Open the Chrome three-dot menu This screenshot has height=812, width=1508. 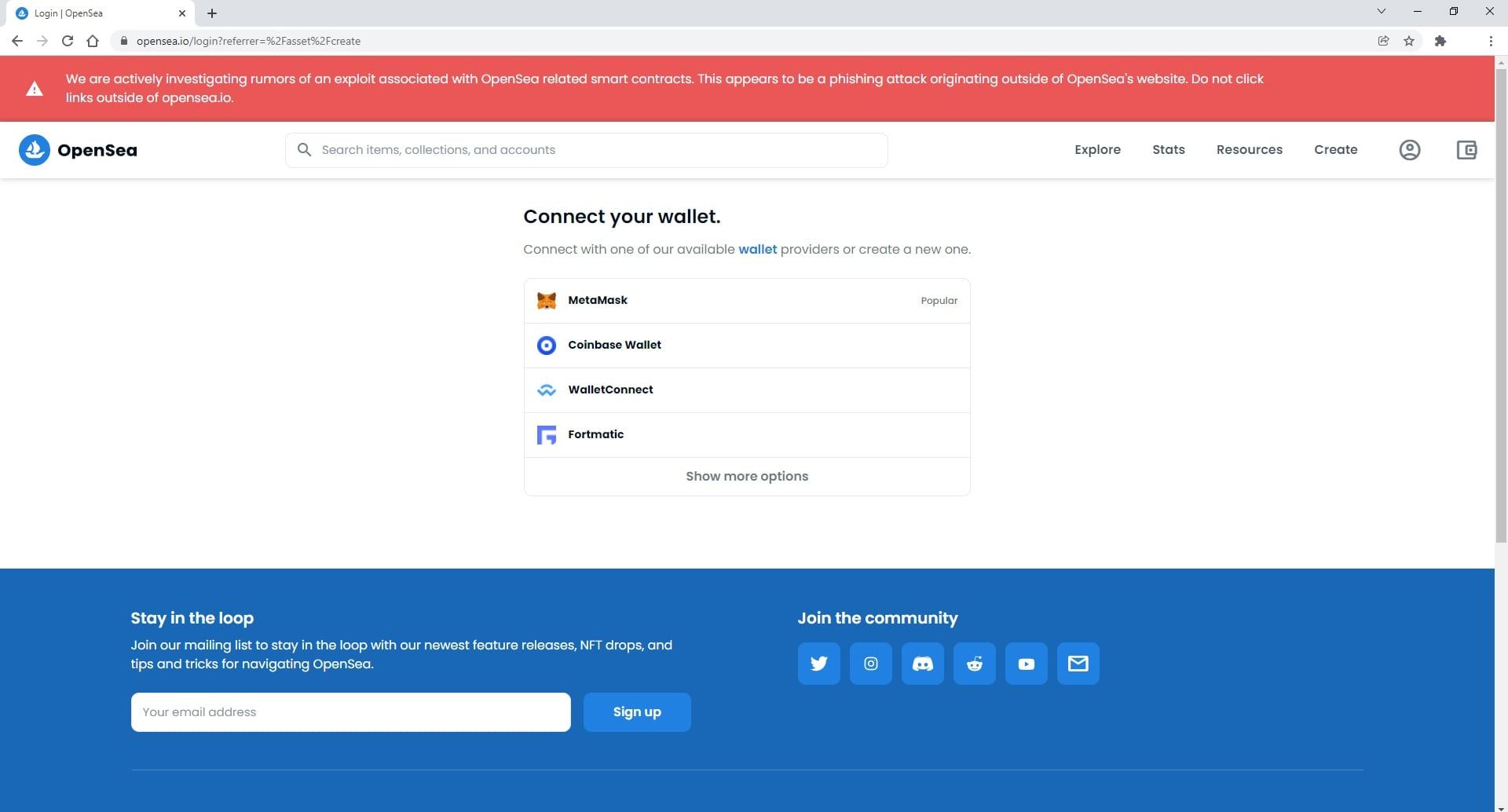tap(1491, 41)
